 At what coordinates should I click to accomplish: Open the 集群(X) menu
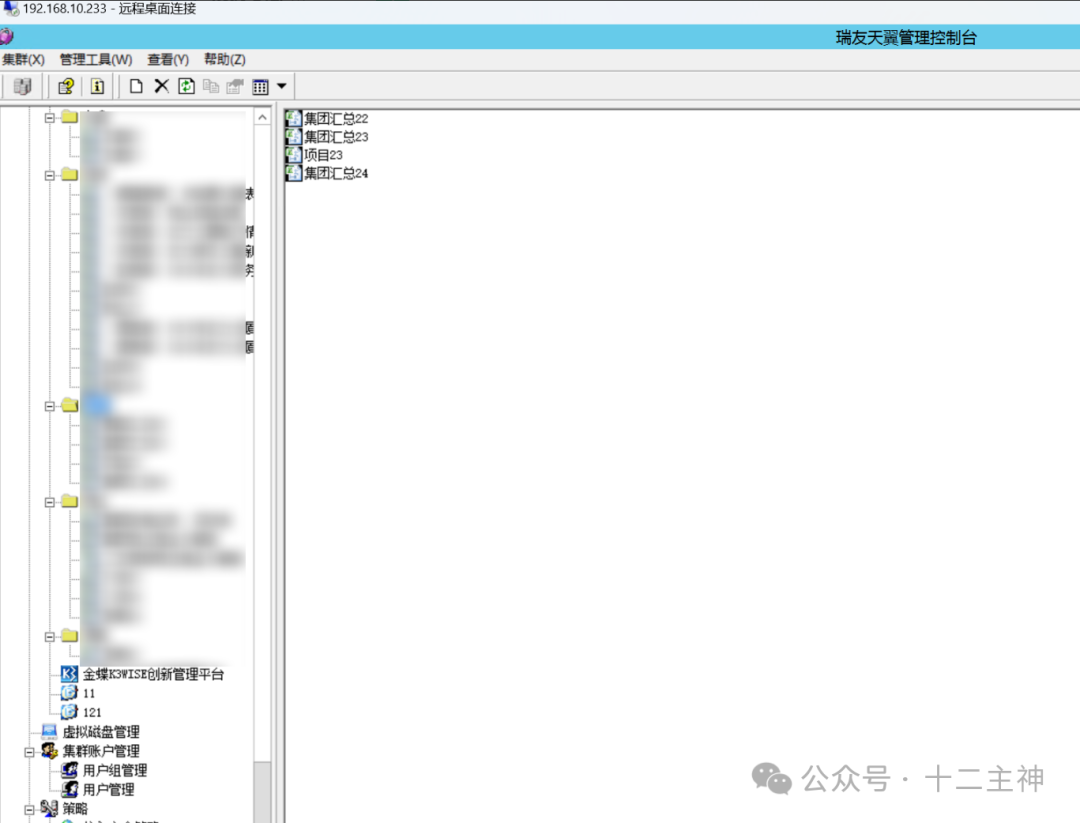[x=23, y=60]
